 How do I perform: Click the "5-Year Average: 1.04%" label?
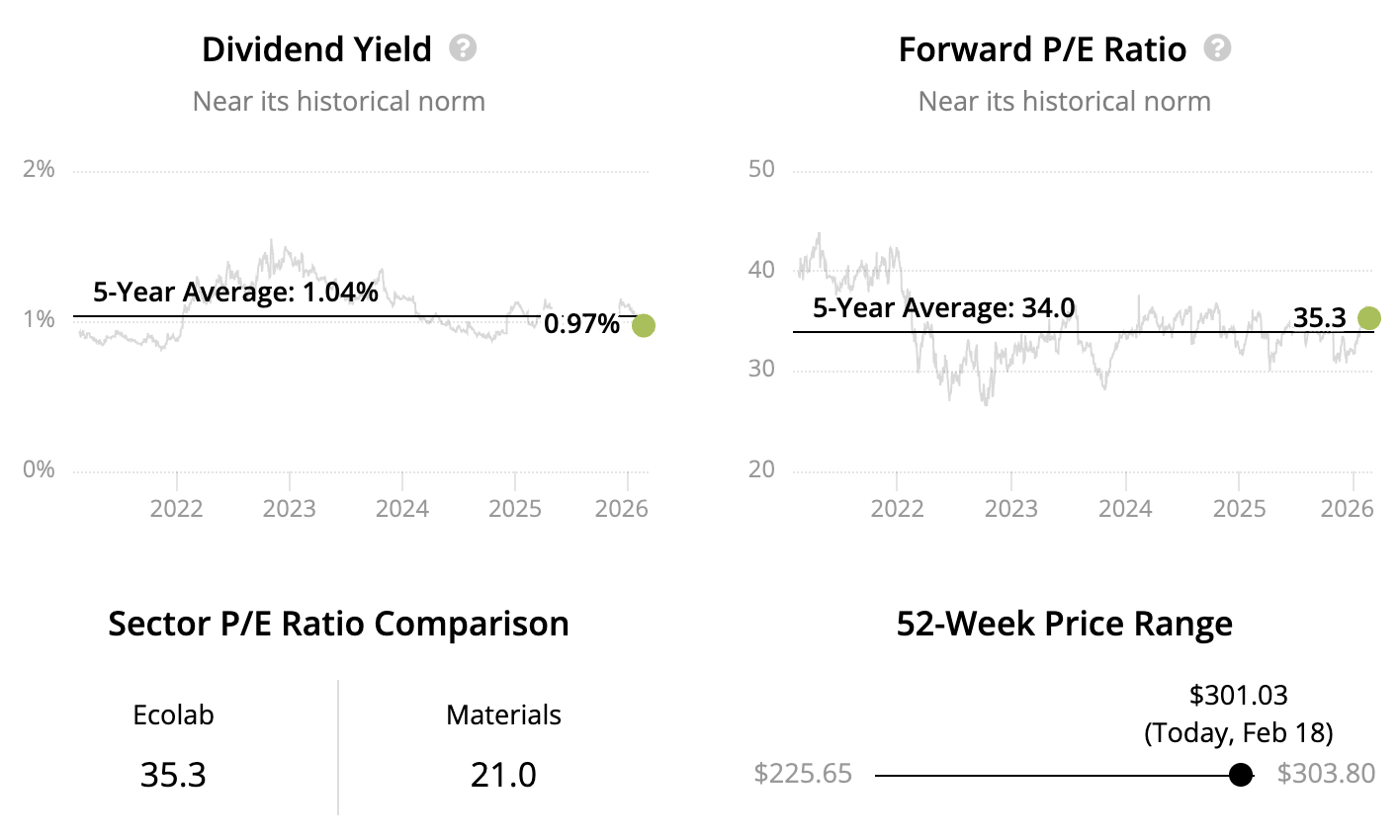click(235, 292)
